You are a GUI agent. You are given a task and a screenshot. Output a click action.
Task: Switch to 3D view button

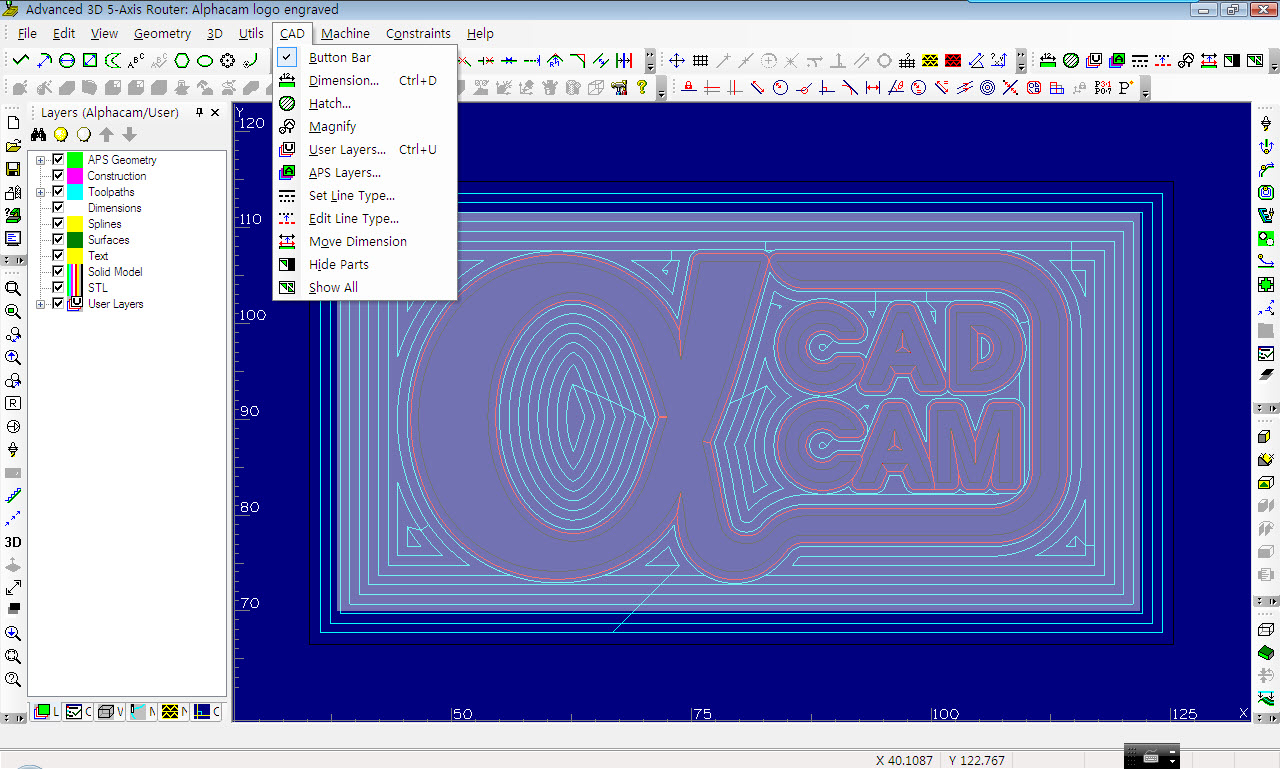[13, 541]
